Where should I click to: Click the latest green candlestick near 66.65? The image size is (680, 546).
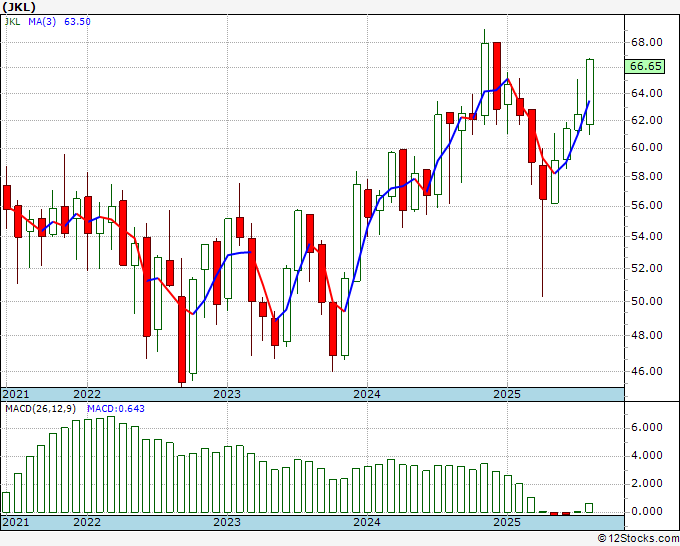590,92
